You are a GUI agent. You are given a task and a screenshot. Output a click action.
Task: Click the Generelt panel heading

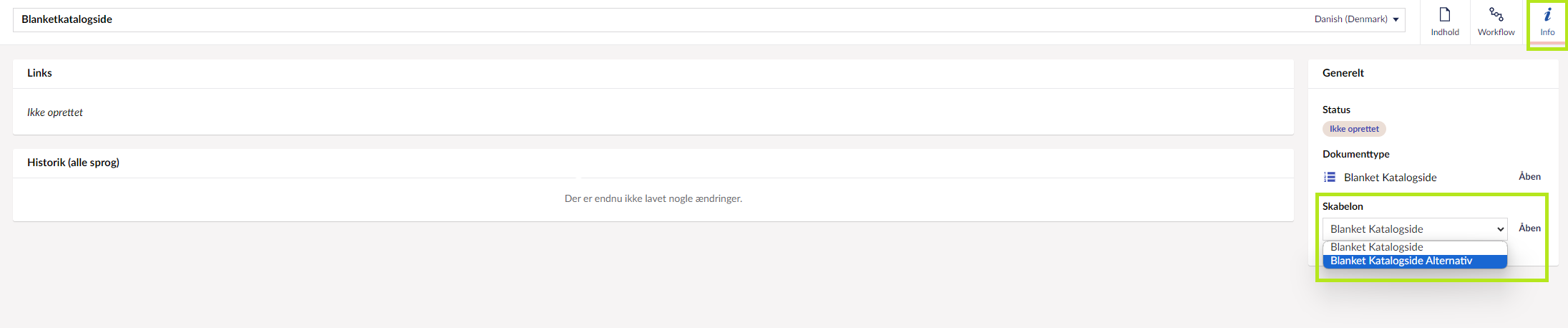tap(1343, 73)
